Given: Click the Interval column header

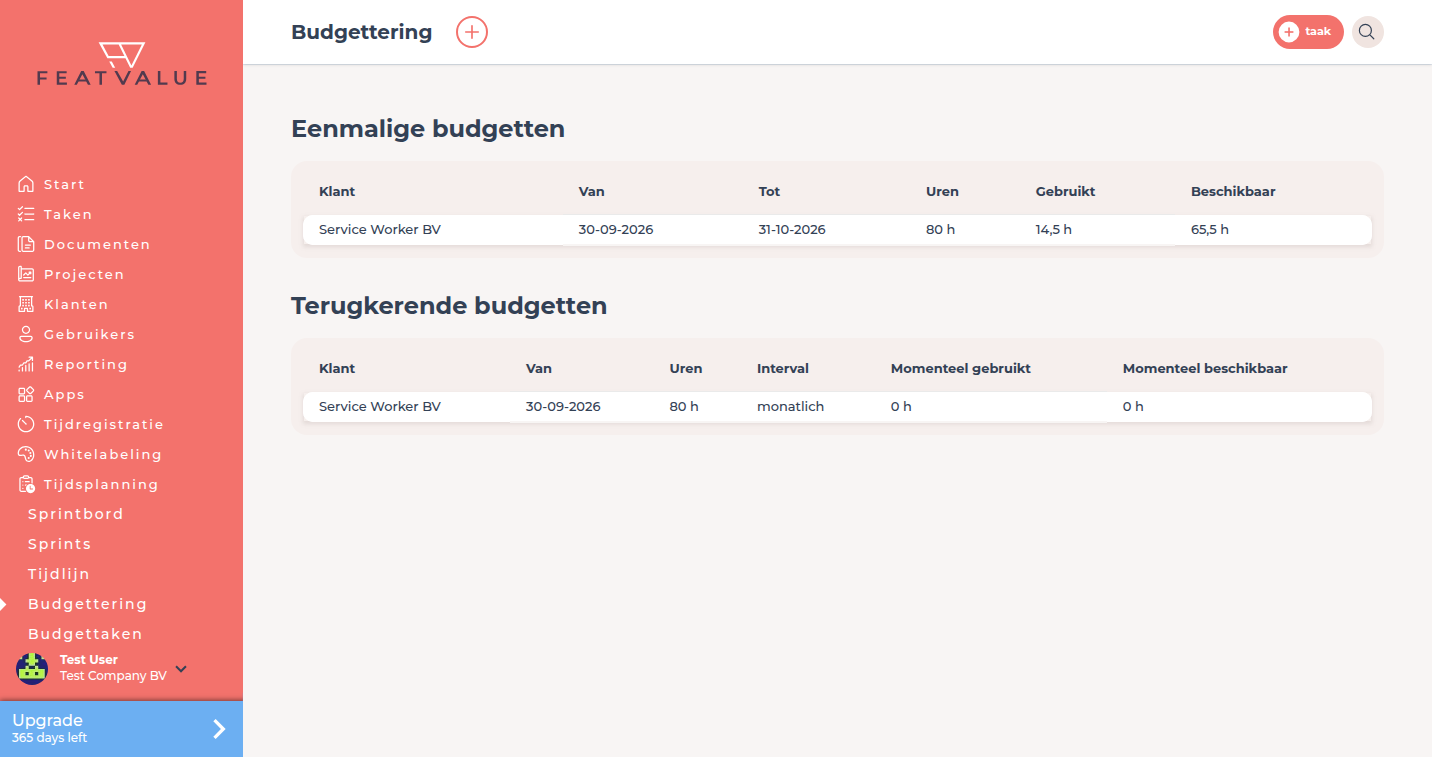Looking at the screenshot, I should 783,369.
